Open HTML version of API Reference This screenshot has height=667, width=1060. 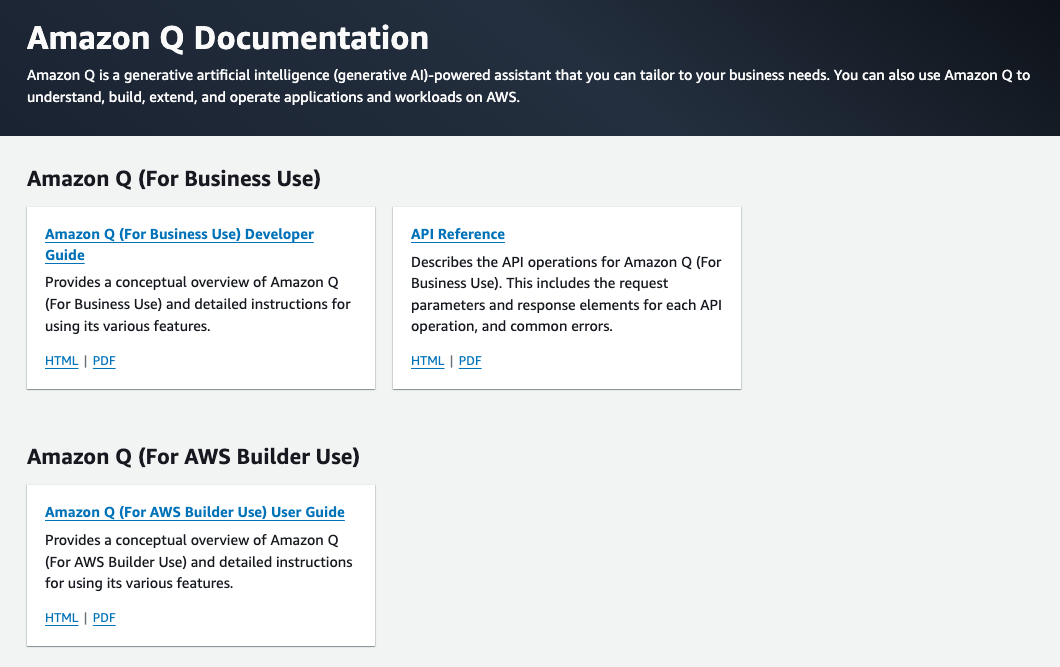click(x=427, y=361)
